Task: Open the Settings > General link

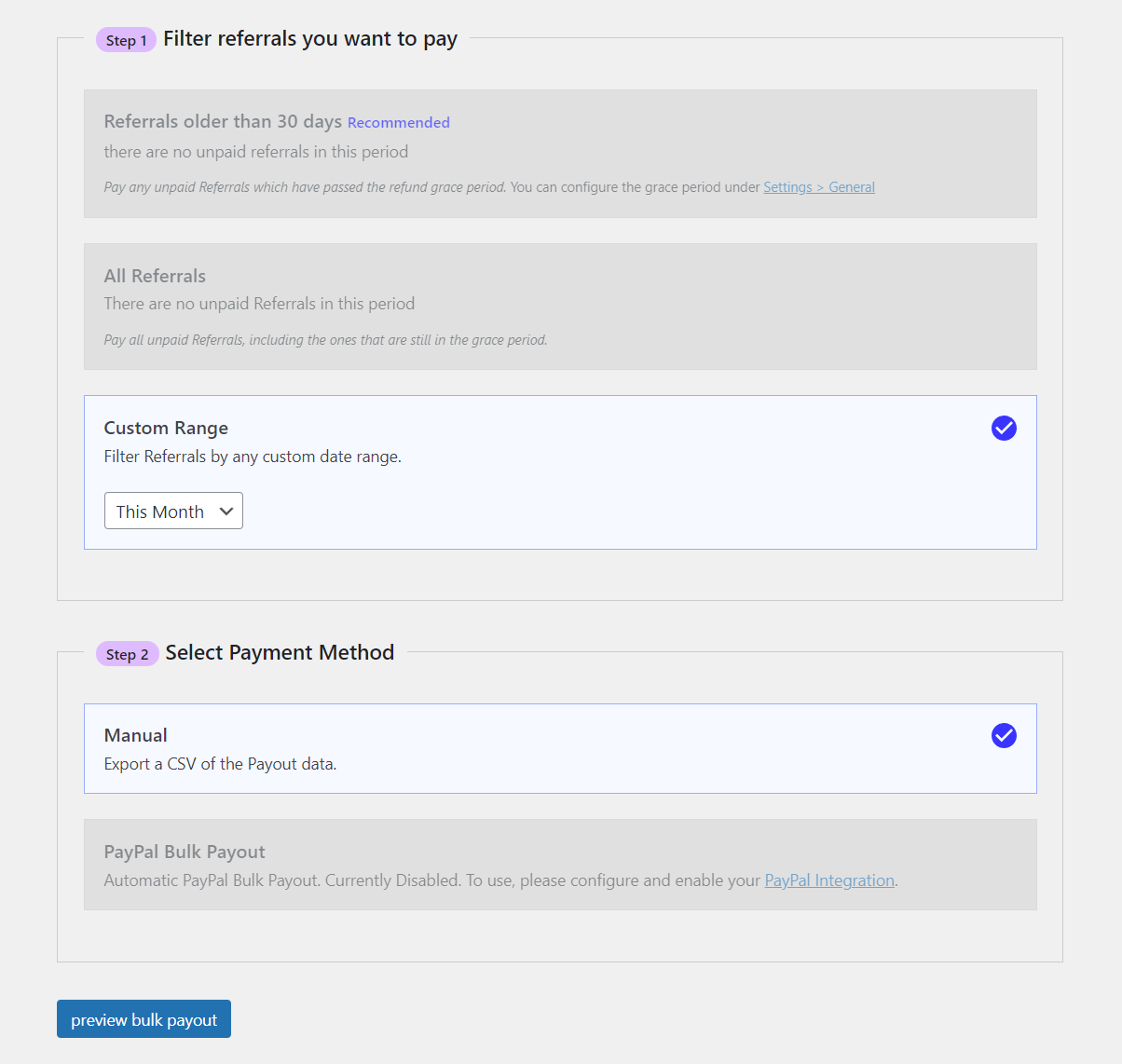Action: [819, 187]
